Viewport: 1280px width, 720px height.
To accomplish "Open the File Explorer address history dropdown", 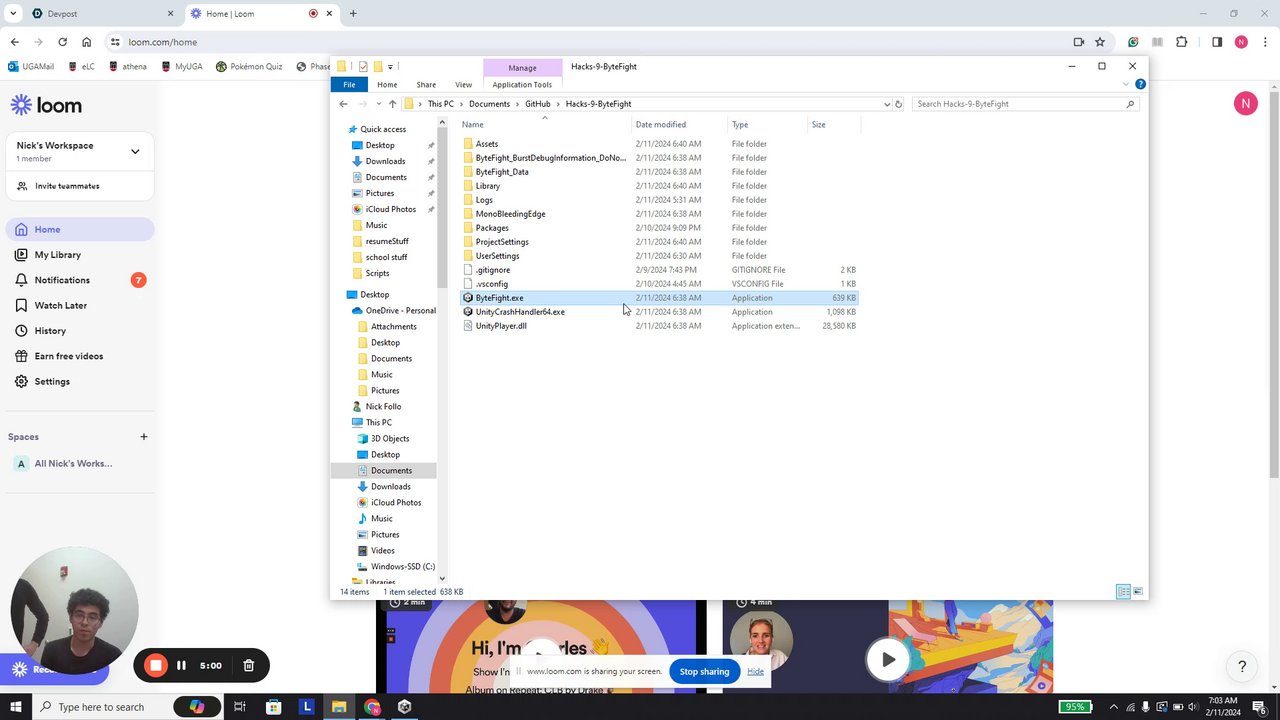I will point(886,104).
